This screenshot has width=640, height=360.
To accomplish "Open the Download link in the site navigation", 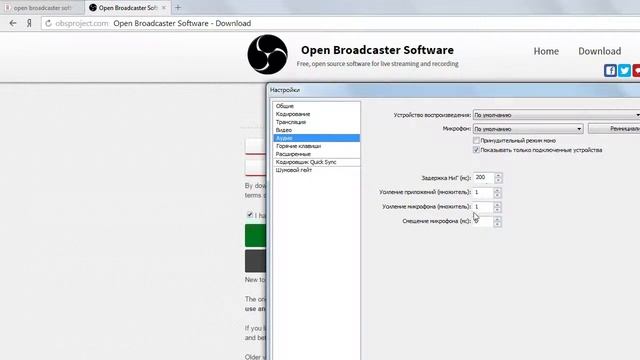I will (x=600, y=51).
